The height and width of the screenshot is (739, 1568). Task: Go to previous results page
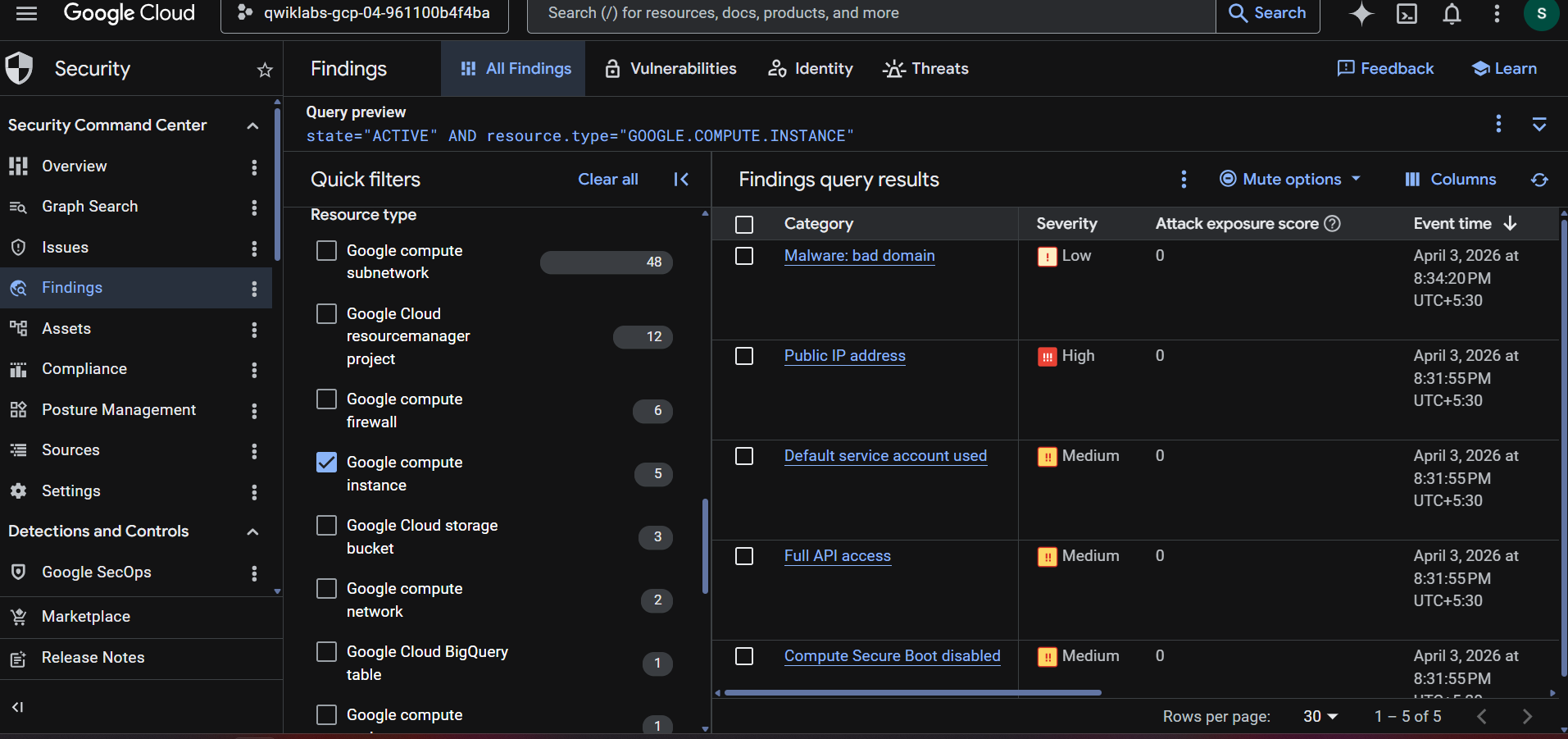tap(1482, 717)
